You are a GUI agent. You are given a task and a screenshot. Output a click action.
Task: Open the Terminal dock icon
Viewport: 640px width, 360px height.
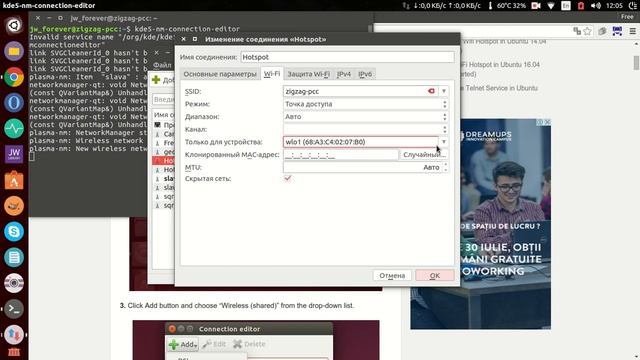[x=14, y=309]
